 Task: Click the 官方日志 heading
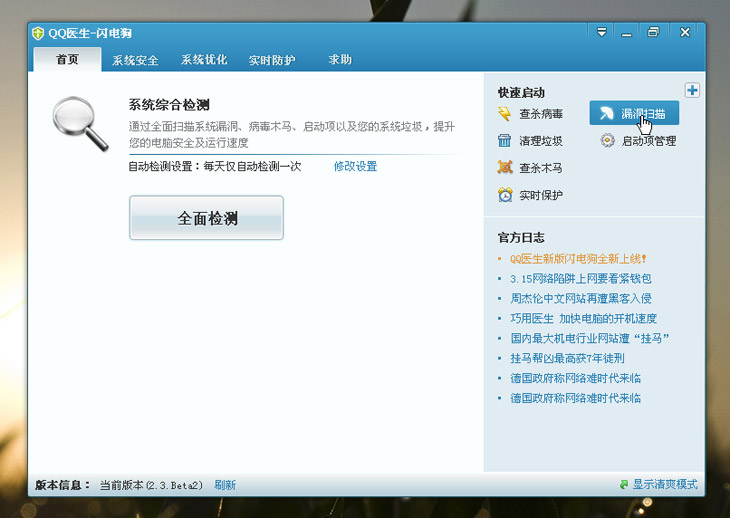pos(521,238)
